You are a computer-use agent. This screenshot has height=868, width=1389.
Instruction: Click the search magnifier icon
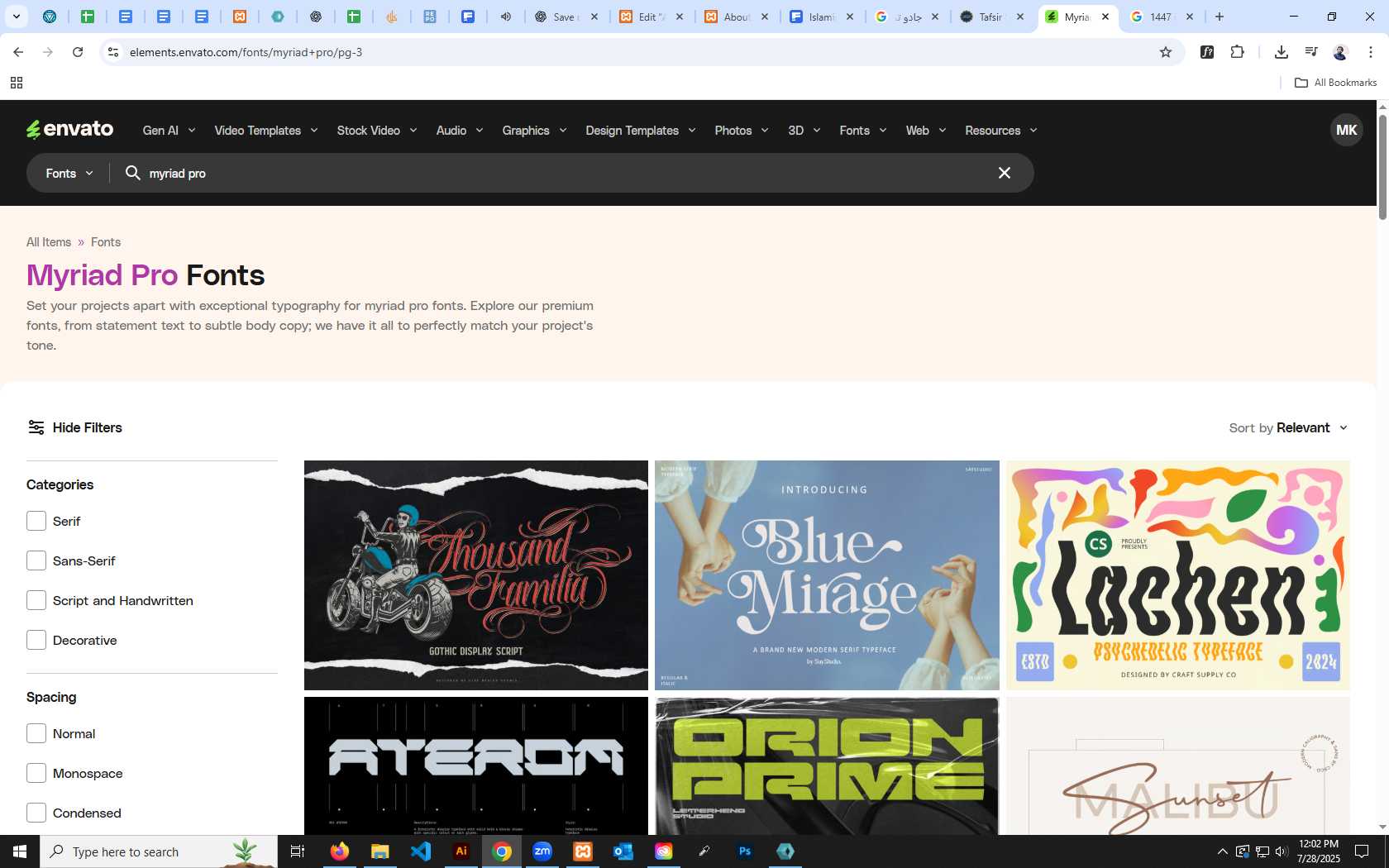point(132,173)
